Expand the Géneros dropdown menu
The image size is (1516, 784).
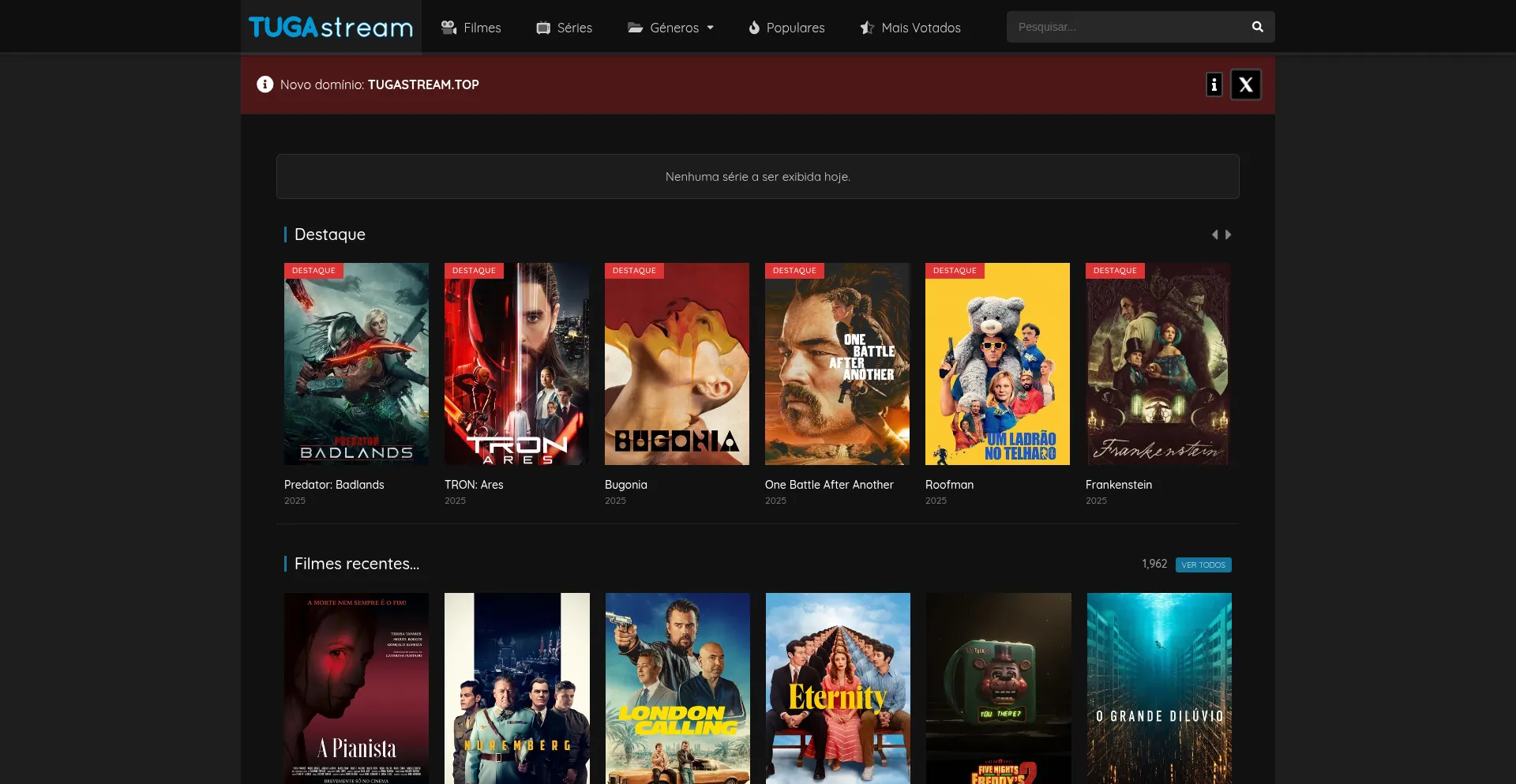coord(670,28)
